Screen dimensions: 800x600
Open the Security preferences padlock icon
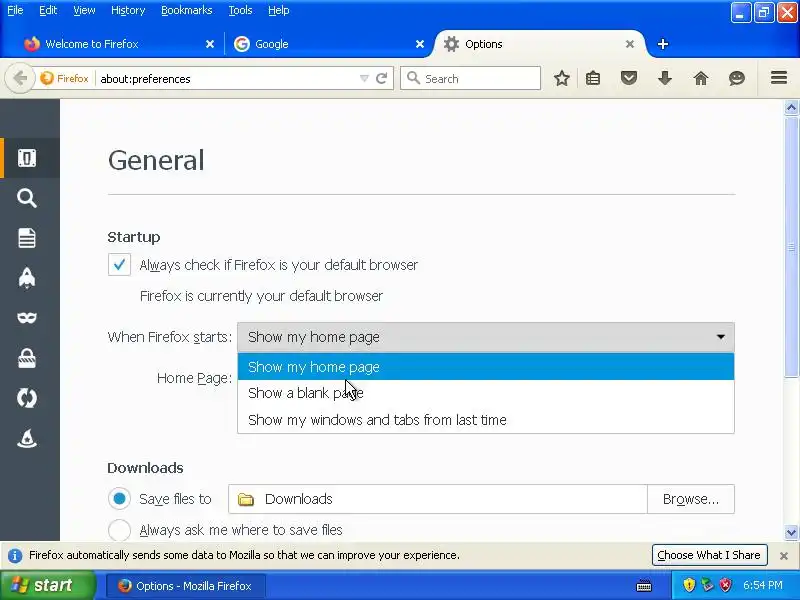click(27, 358)
